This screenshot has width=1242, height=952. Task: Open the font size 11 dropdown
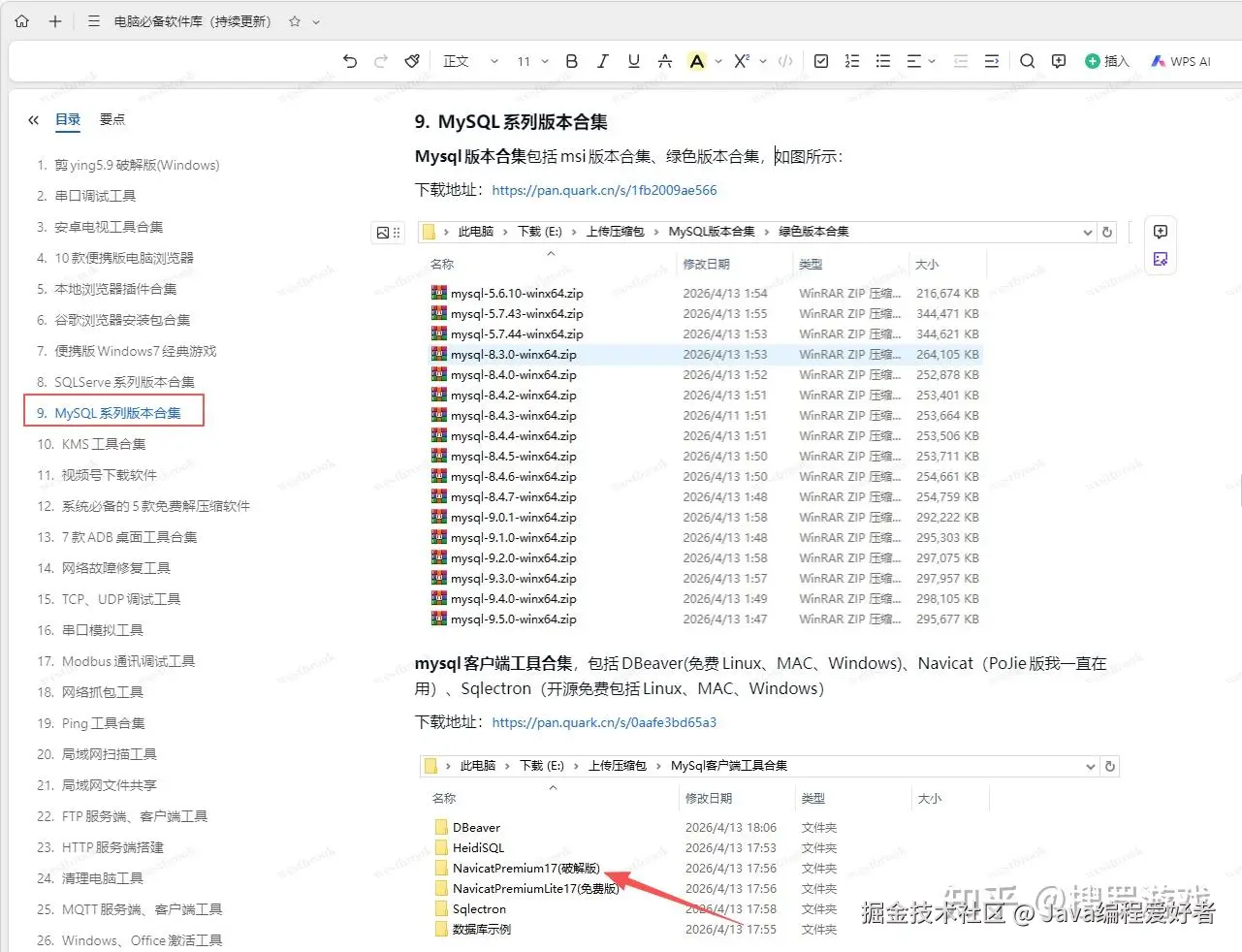click(532, 61)
